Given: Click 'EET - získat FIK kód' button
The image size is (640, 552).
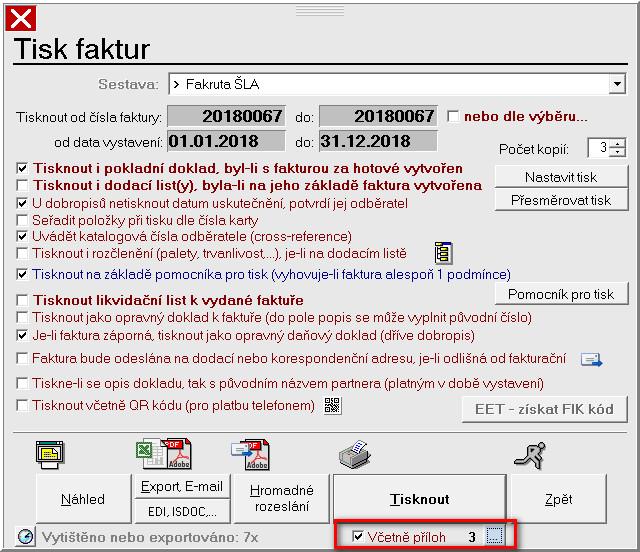Looking at the screenshot, I should pos(544,409).
